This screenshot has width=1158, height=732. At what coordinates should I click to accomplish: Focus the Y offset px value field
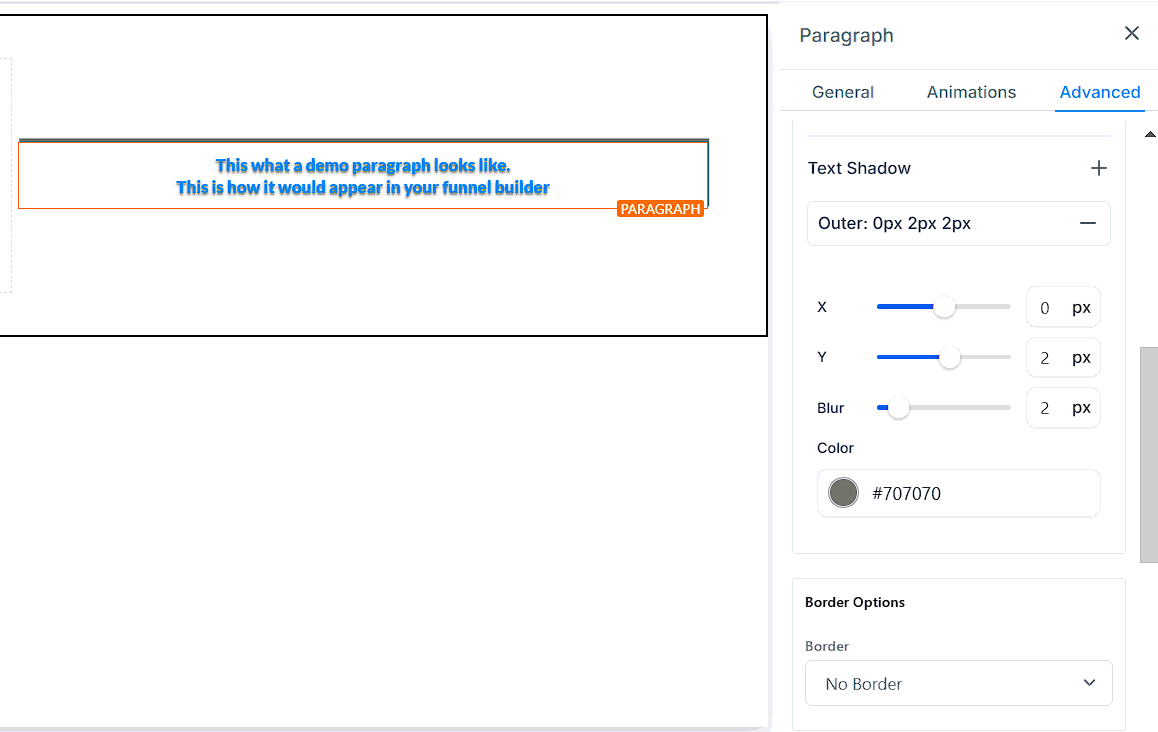1045,358
